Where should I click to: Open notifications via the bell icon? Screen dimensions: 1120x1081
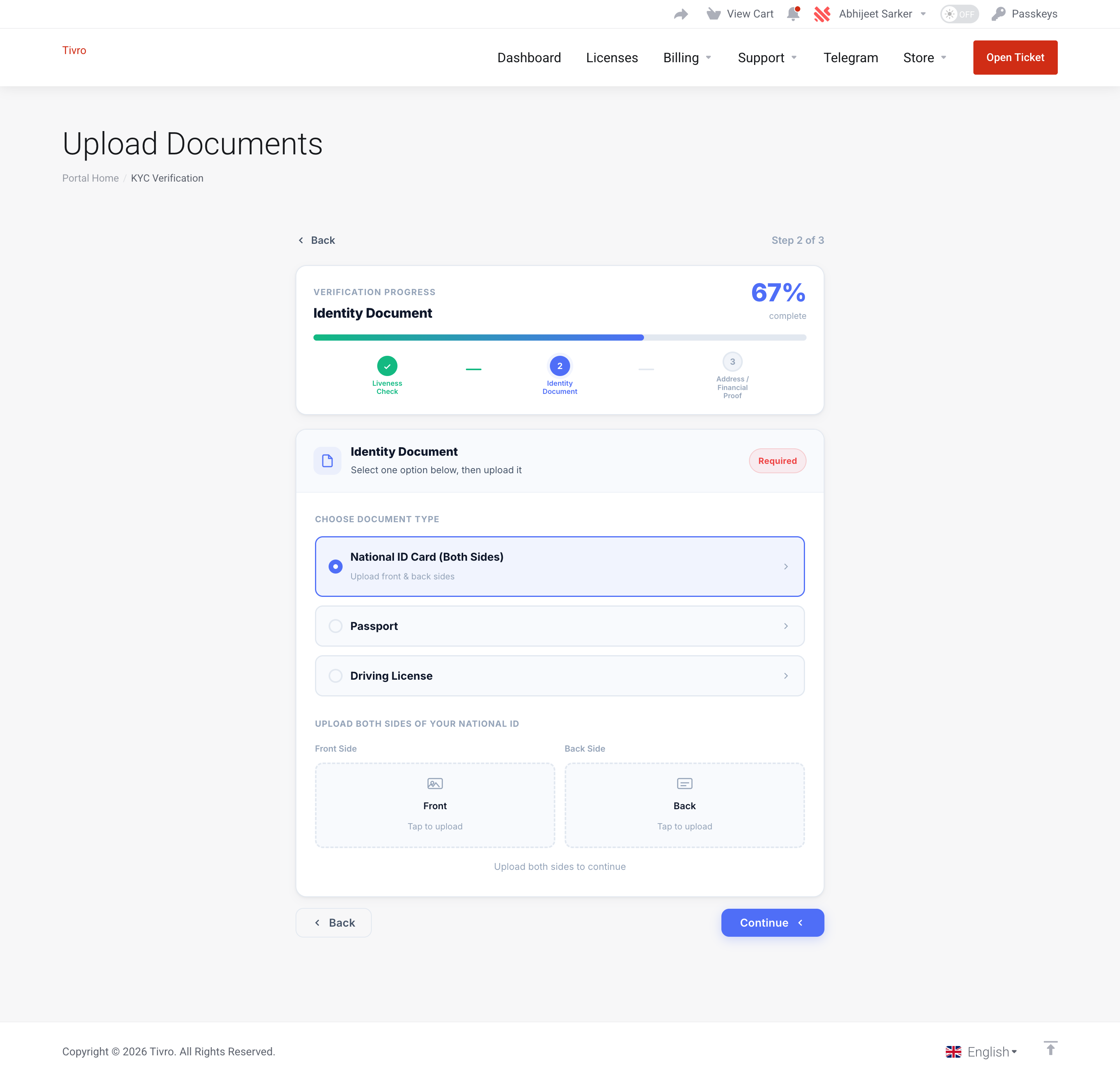click(x=793, y=14)
